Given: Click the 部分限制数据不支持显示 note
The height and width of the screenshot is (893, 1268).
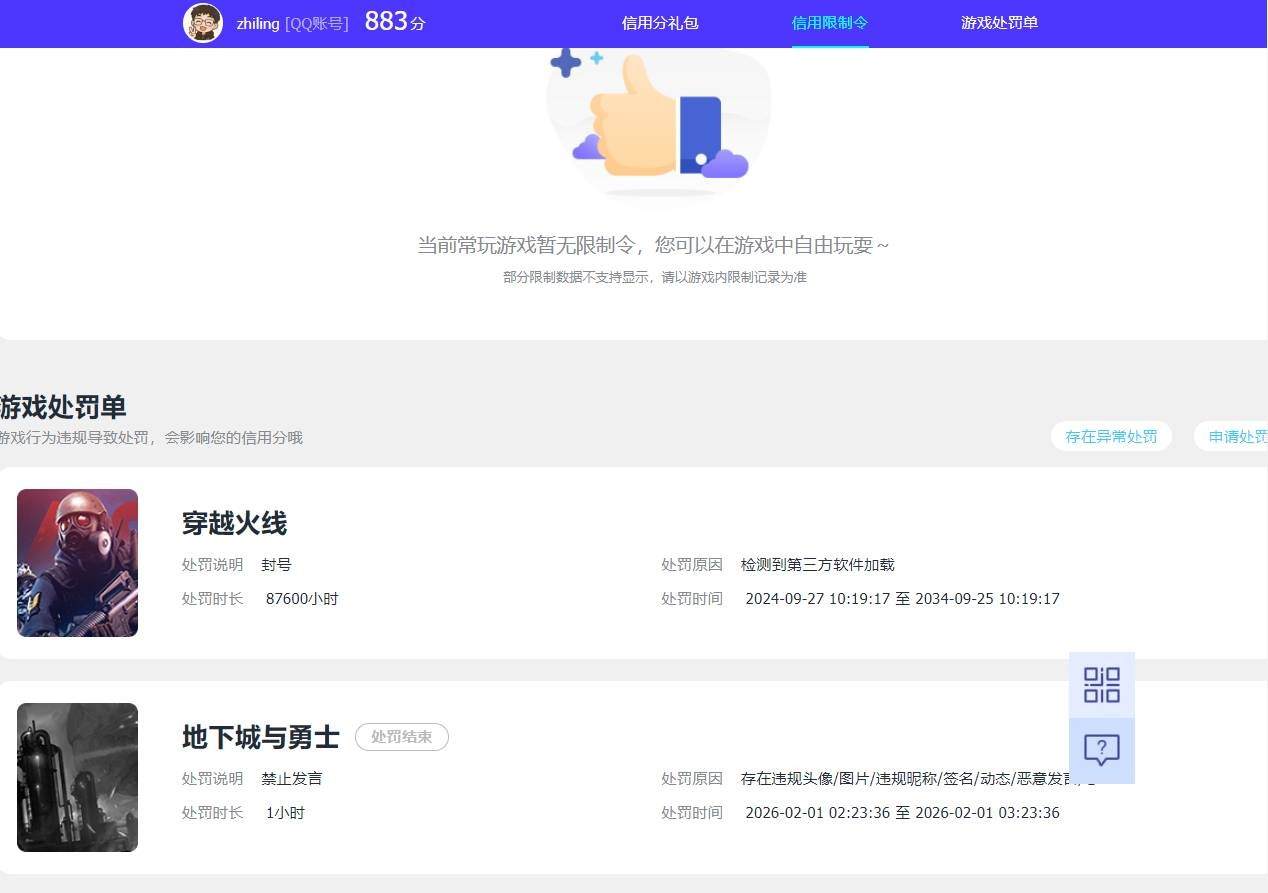Looking at the screenshot, I should pyautogui.click(x=655, y=277).
